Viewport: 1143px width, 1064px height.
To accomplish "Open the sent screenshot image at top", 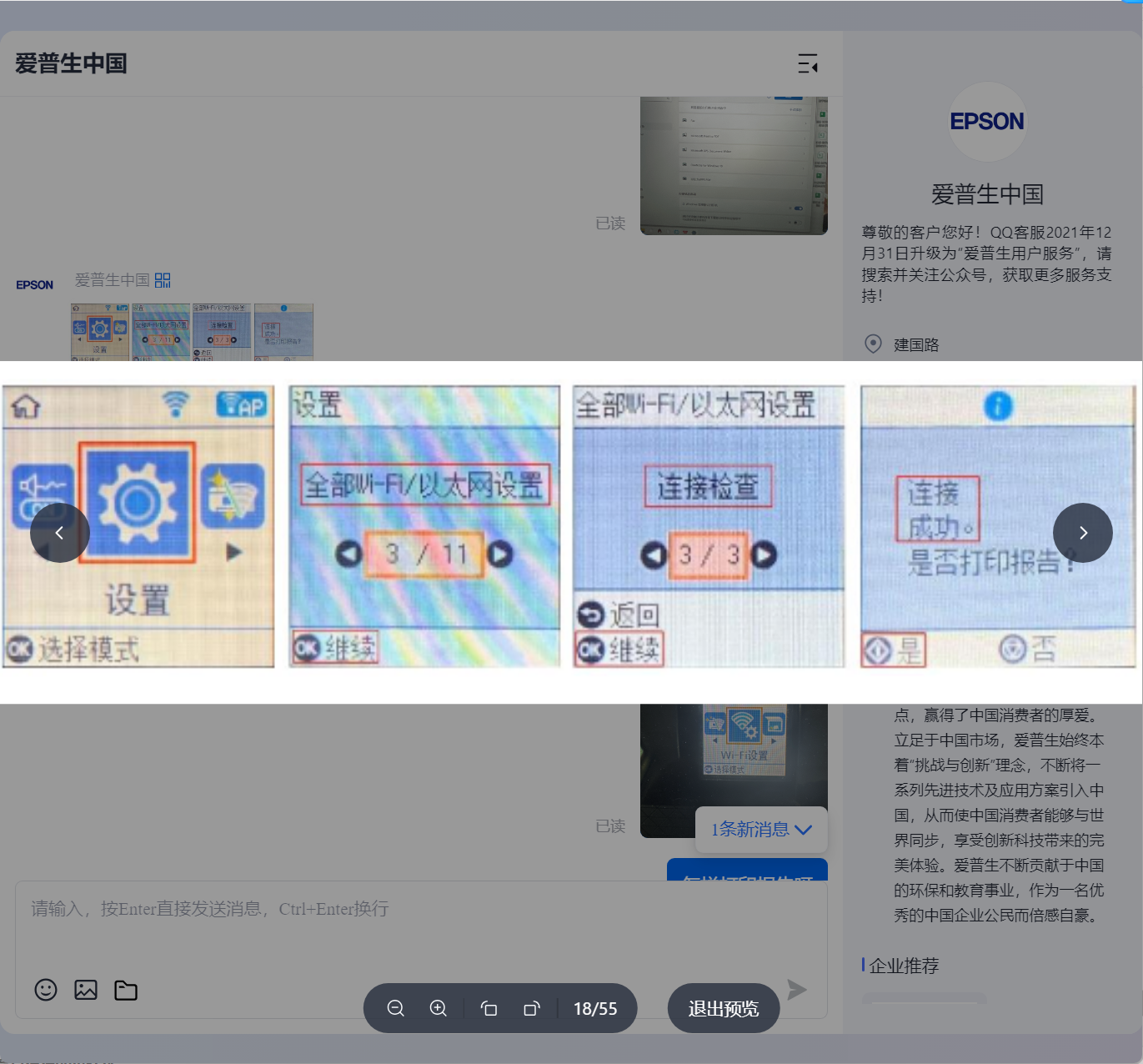I will coord(734,166).
